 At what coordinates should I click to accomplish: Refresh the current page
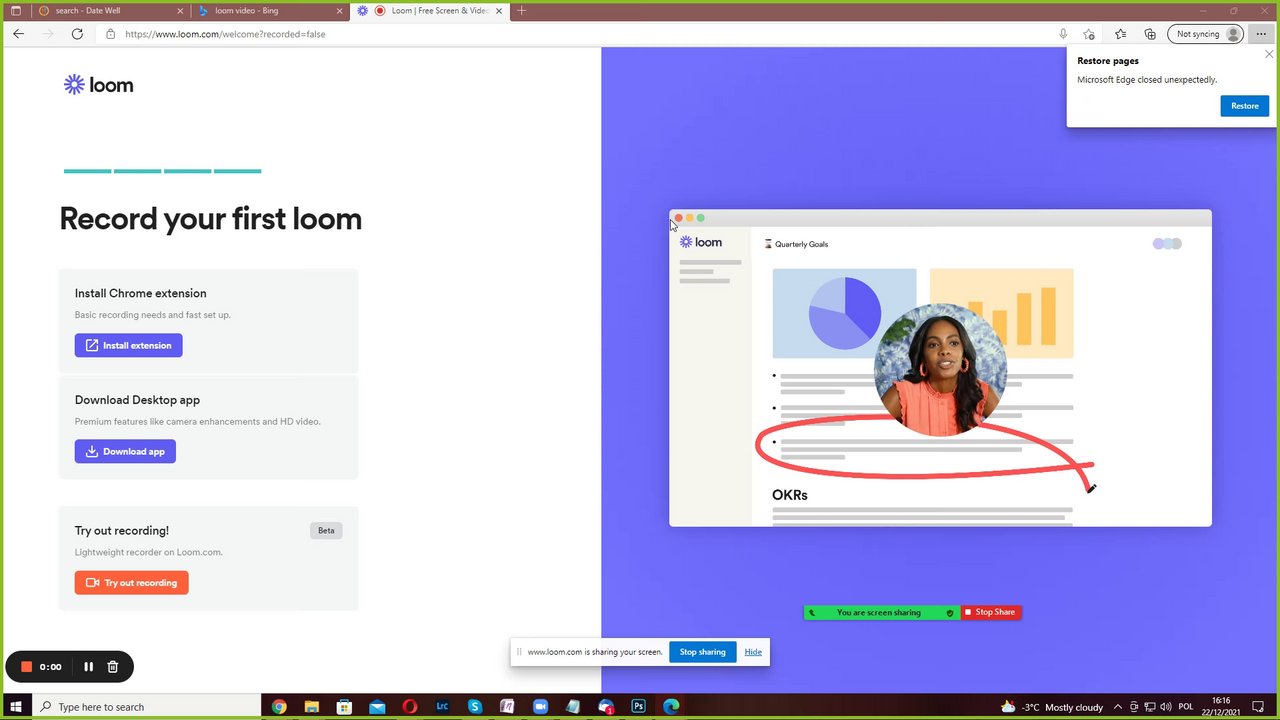coord(77,34)
